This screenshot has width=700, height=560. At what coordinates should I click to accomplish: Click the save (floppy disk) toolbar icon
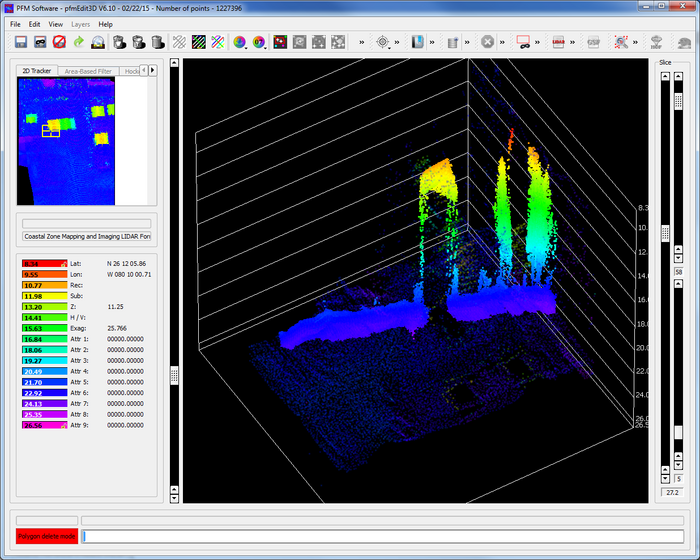20,42
